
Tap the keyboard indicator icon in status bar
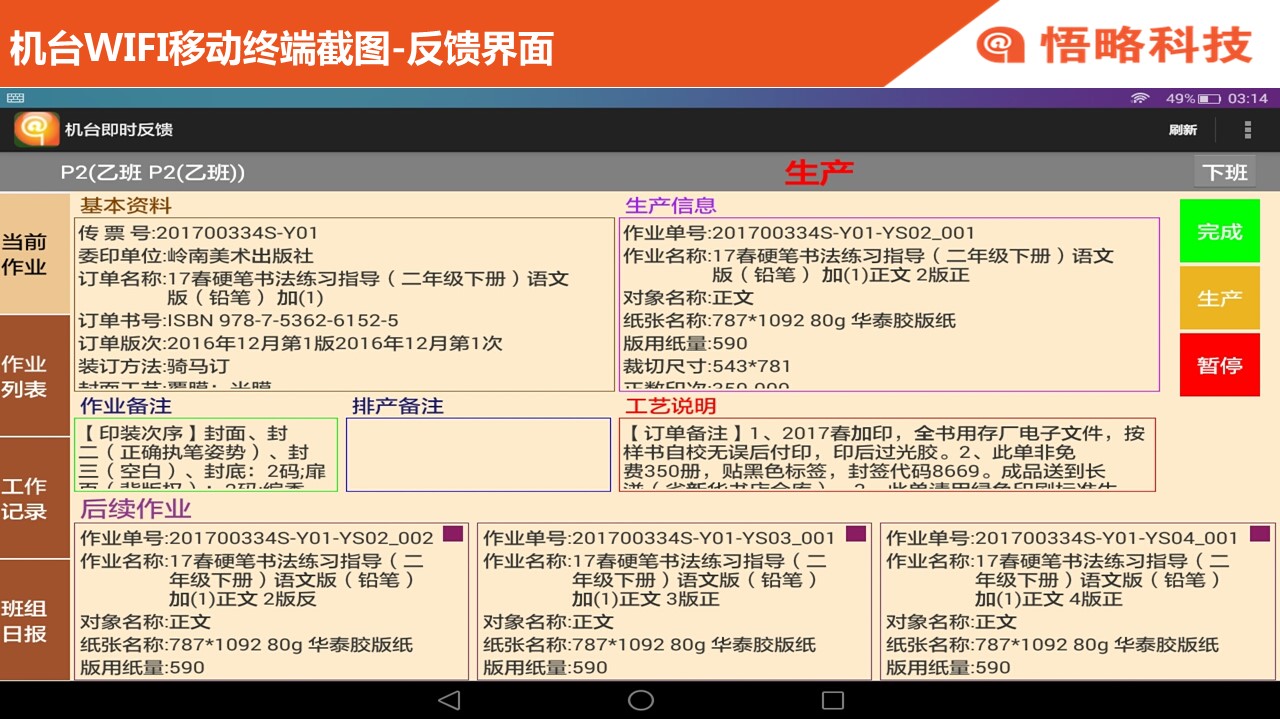(x=15, y=98)
